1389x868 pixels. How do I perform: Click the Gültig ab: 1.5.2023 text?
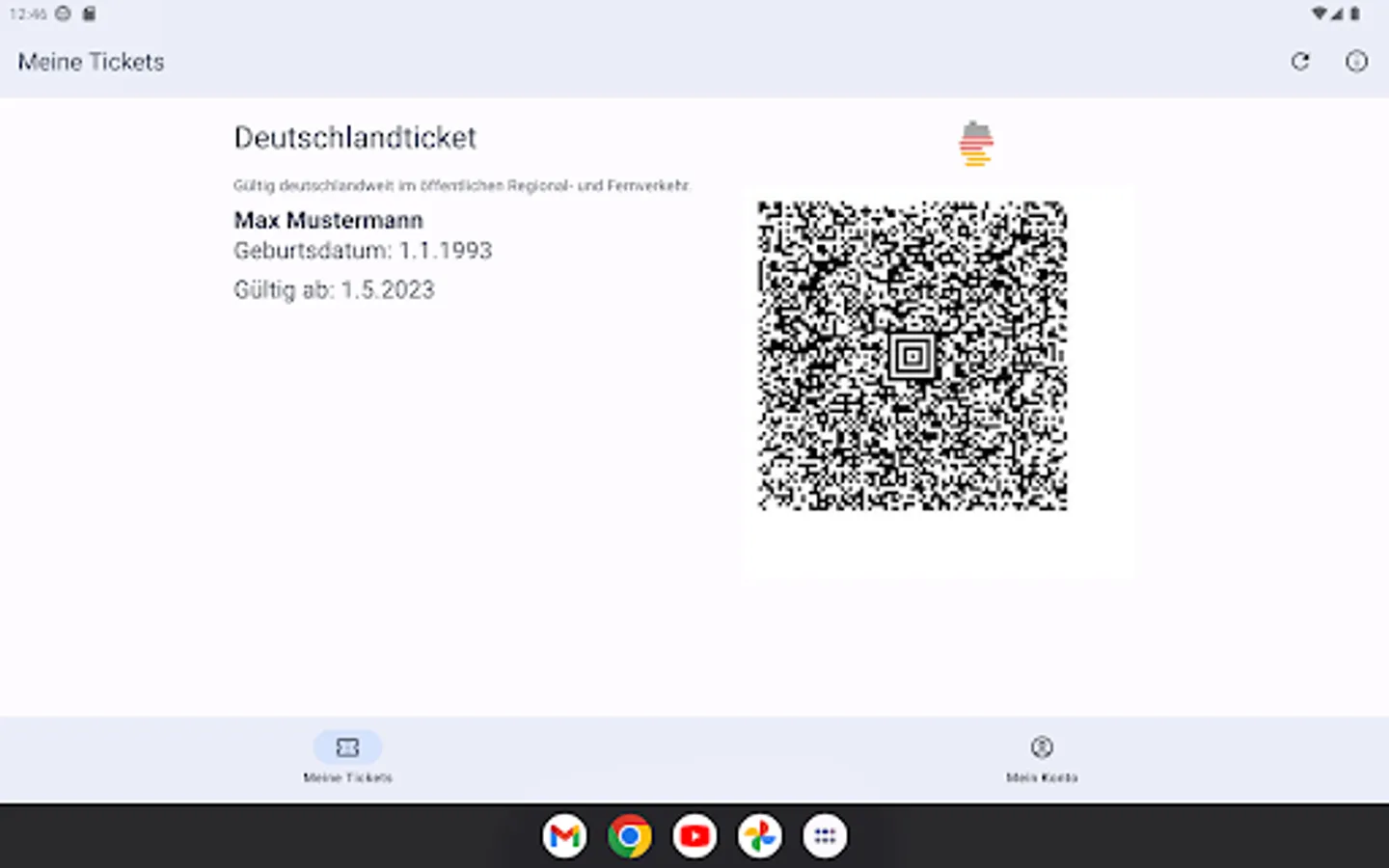coord(334,289)
